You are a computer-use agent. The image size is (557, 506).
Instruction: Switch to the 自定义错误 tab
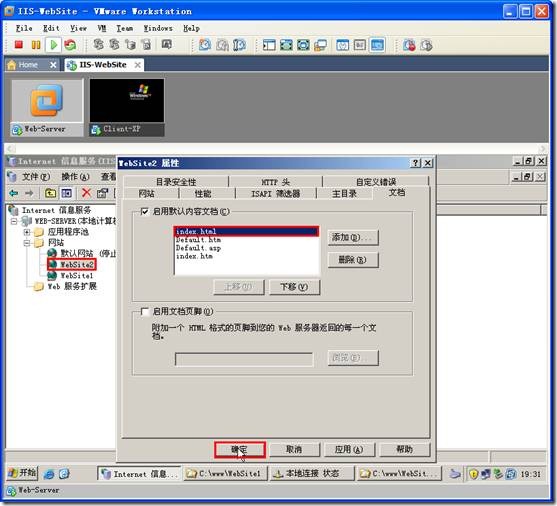(376, 182)
